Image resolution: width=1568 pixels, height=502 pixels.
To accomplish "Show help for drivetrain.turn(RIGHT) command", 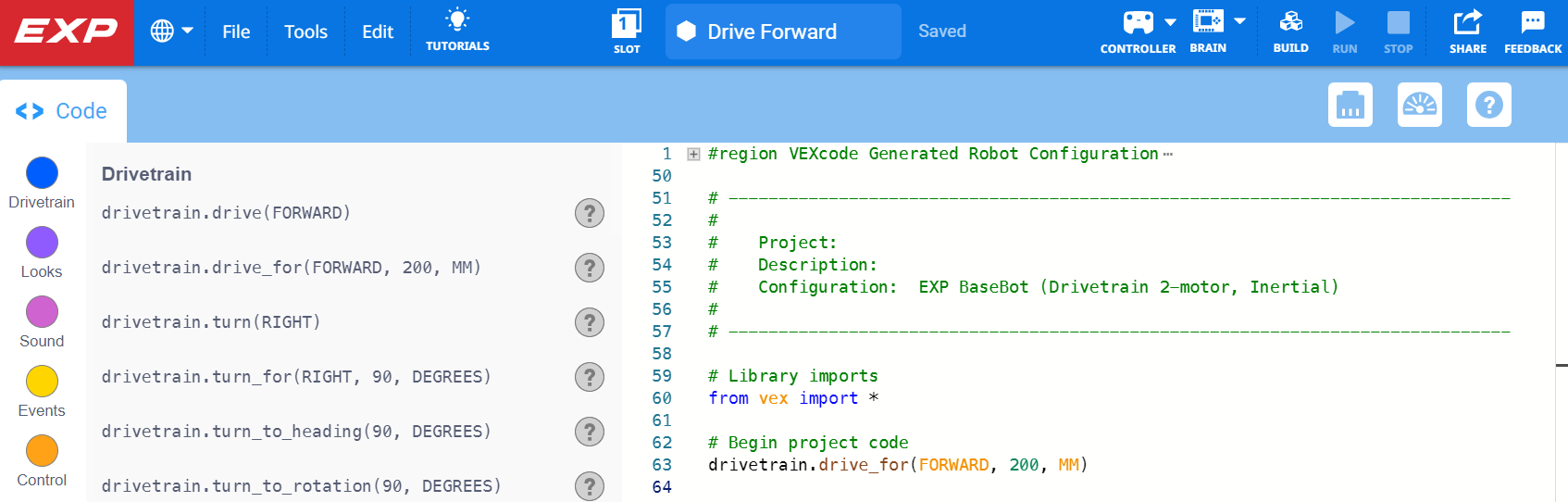I will tap(589, 322).
